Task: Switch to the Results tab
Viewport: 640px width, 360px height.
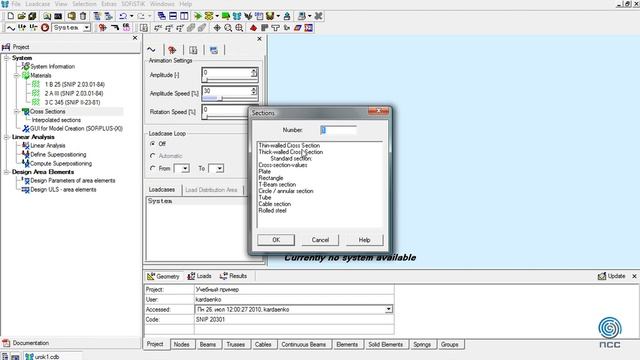Action: point(233,276)
